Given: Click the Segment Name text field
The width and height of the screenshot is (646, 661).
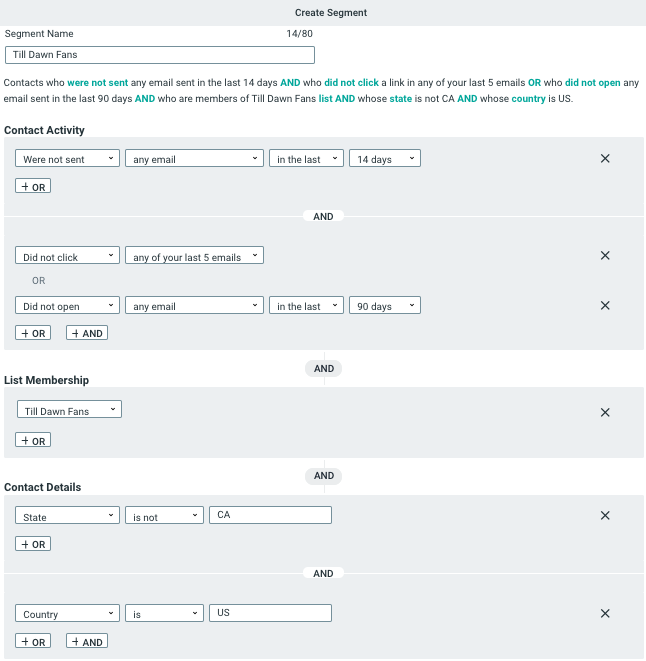Looking at the screenshot, I should 160,55.
